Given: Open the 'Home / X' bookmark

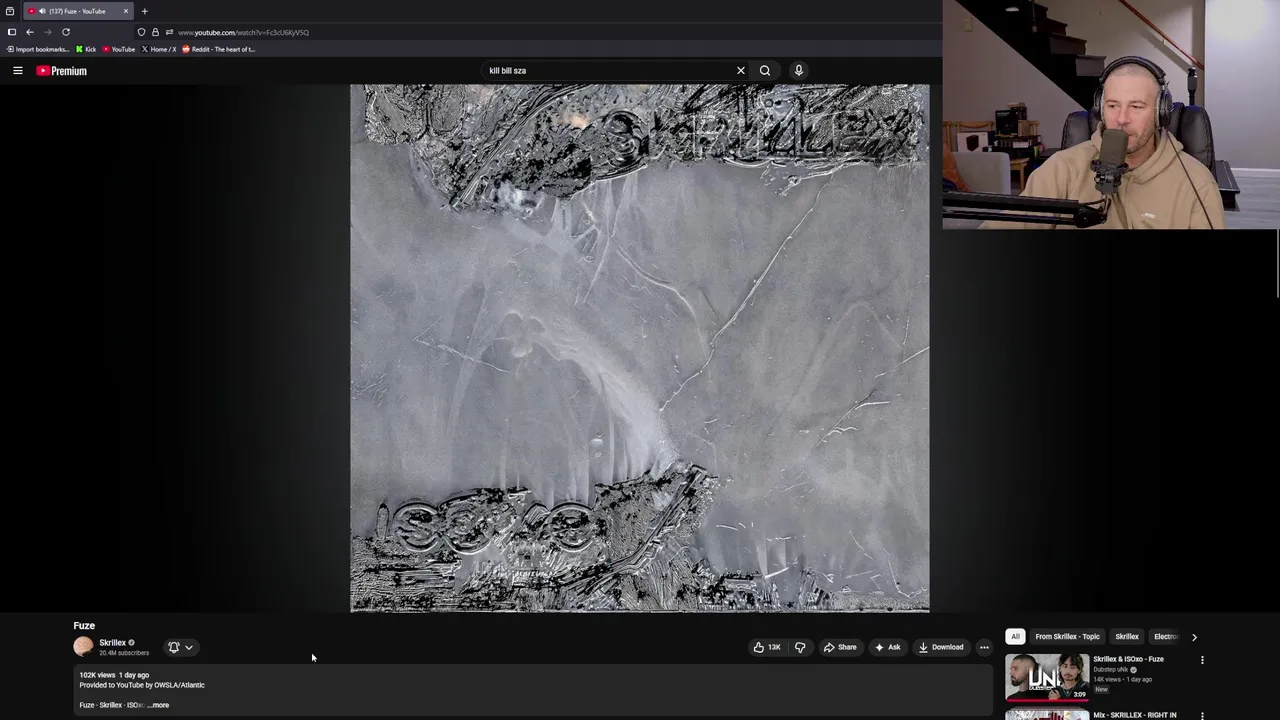Looking at the screenshot, I should pyautogui.click(x=159, y=49).
